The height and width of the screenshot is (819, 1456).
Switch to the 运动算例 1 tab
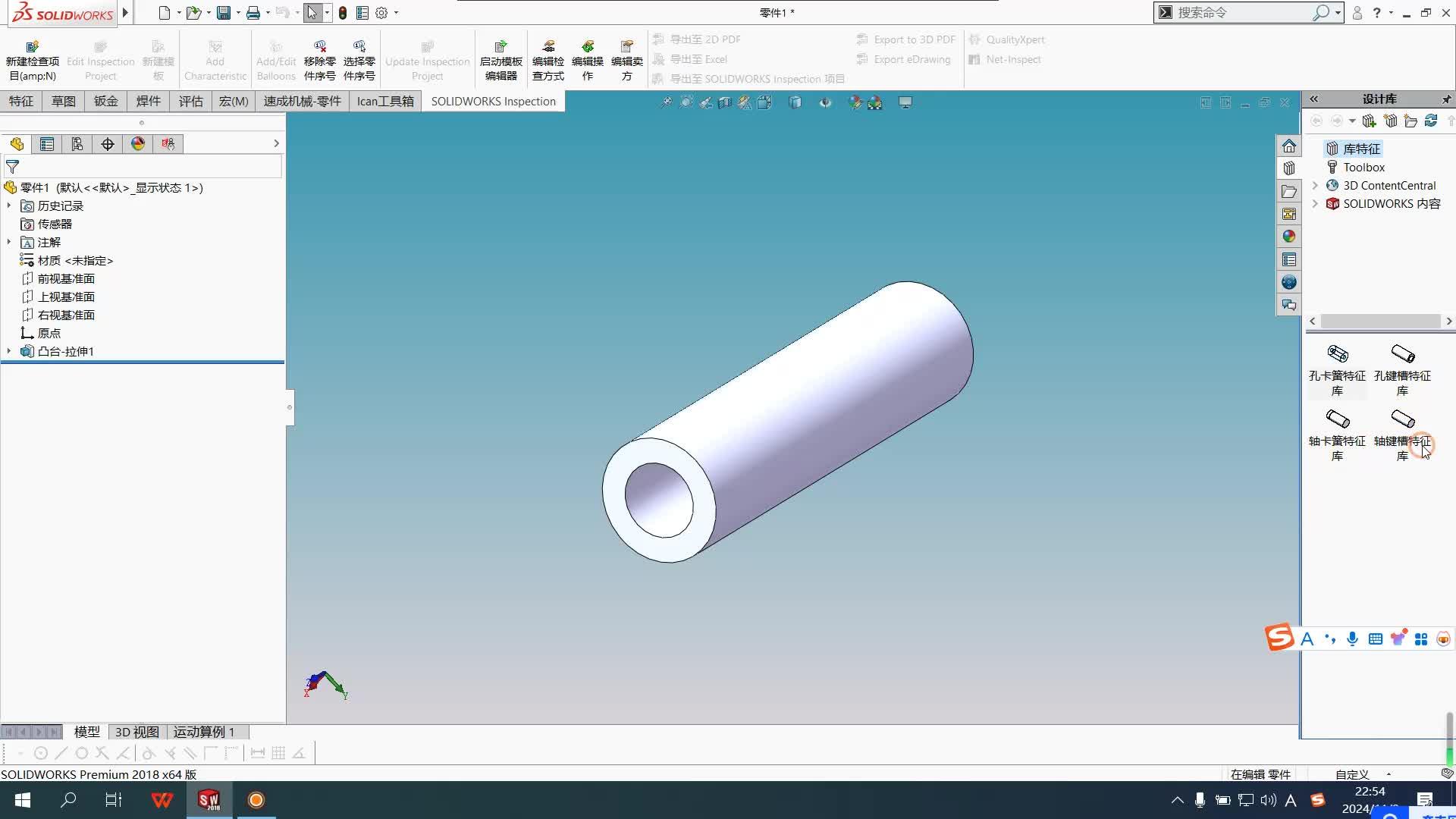202,732
